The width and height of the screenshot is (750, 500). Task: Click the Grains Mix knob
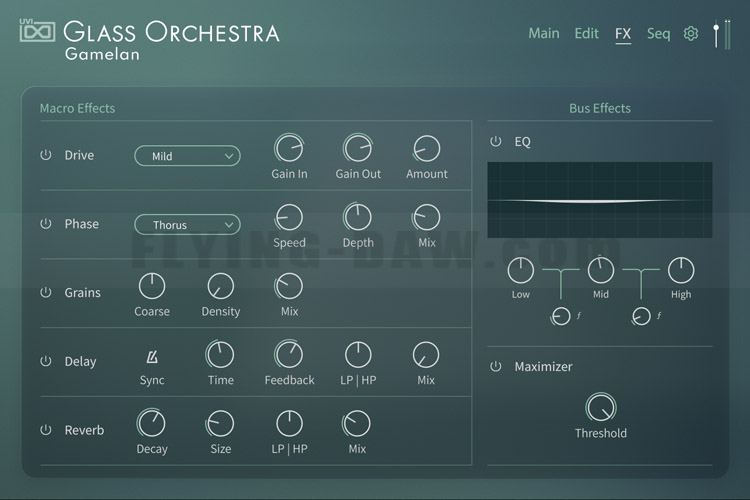[289, 286]
